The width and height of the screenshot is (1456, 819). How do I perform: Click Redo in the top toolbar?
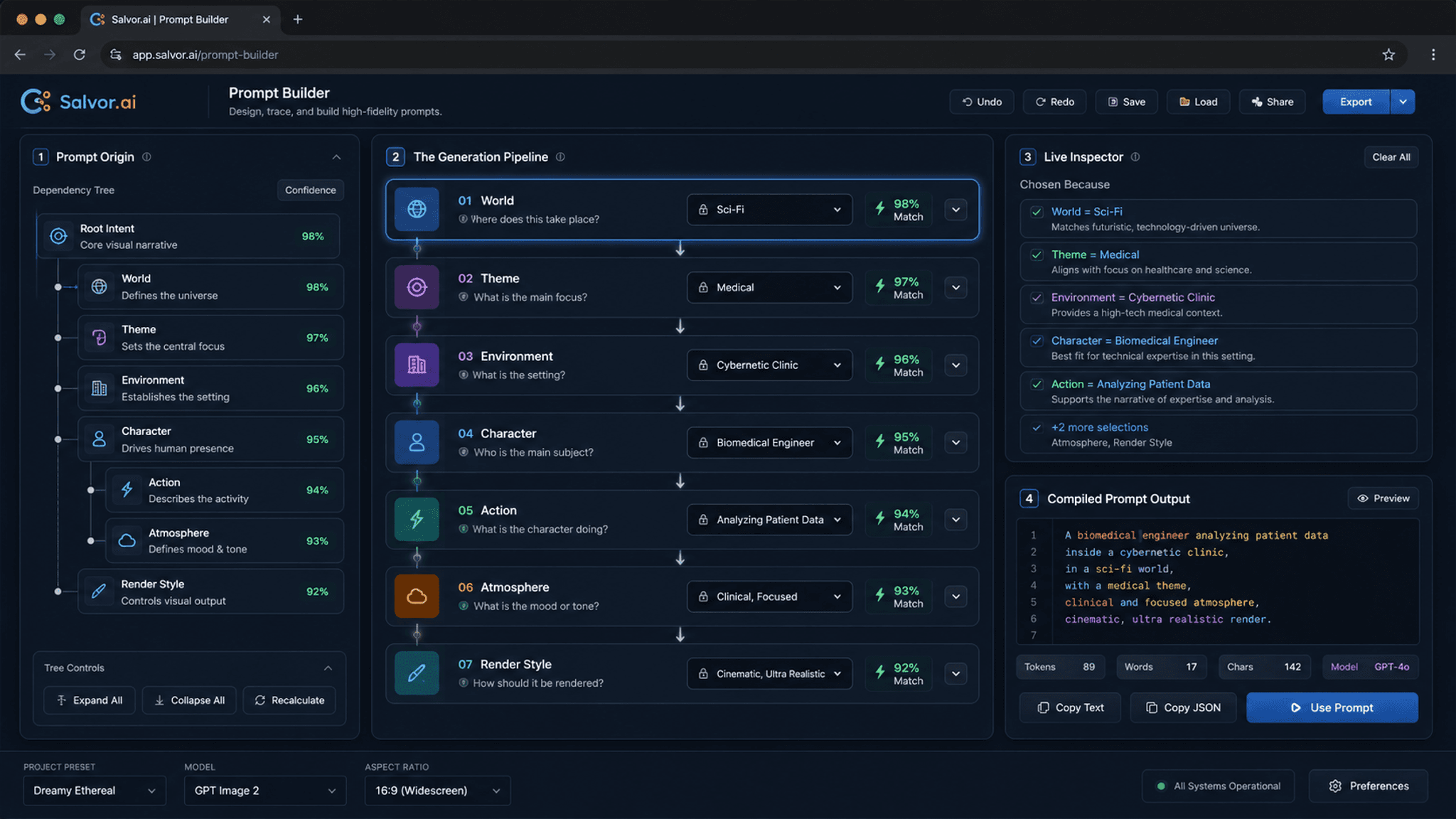tap(1055, 102)
